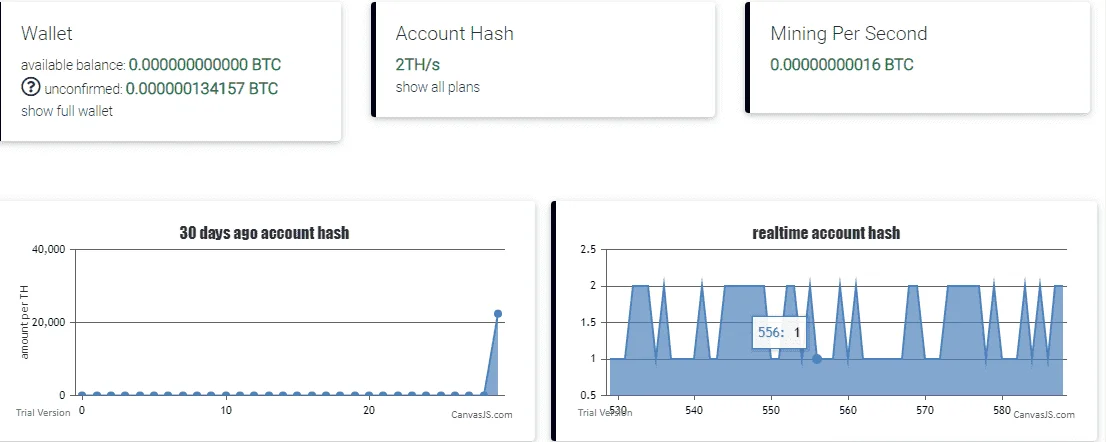
Task: Click the realtime account hash chart title
Action: (826, 233)
